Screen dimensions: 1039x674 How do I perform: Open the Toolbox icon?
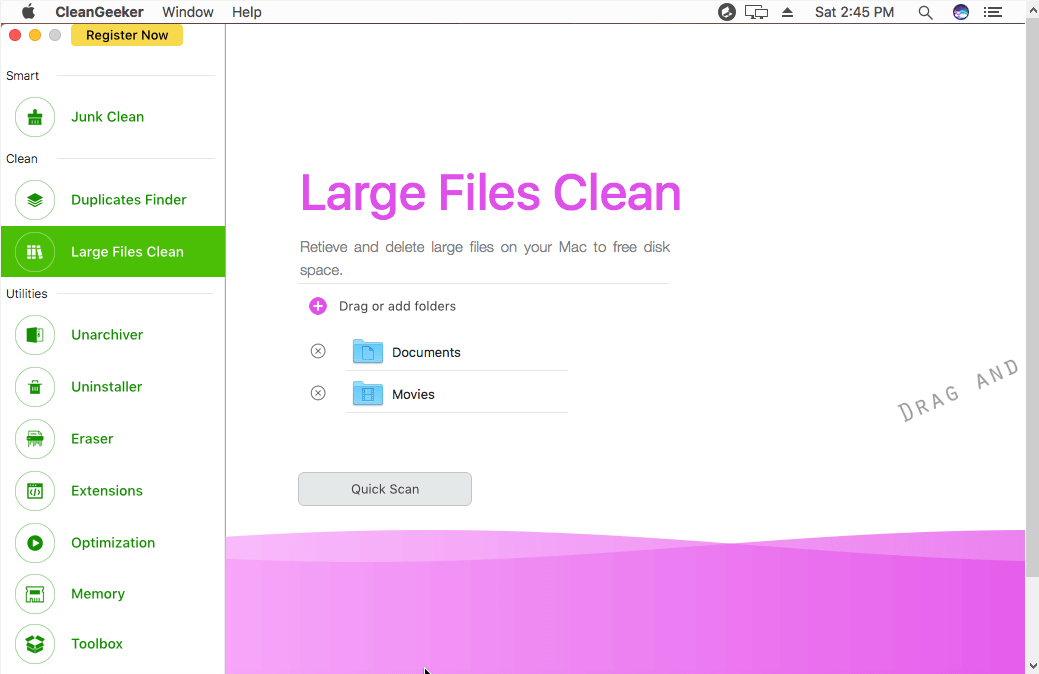(35, 644)
